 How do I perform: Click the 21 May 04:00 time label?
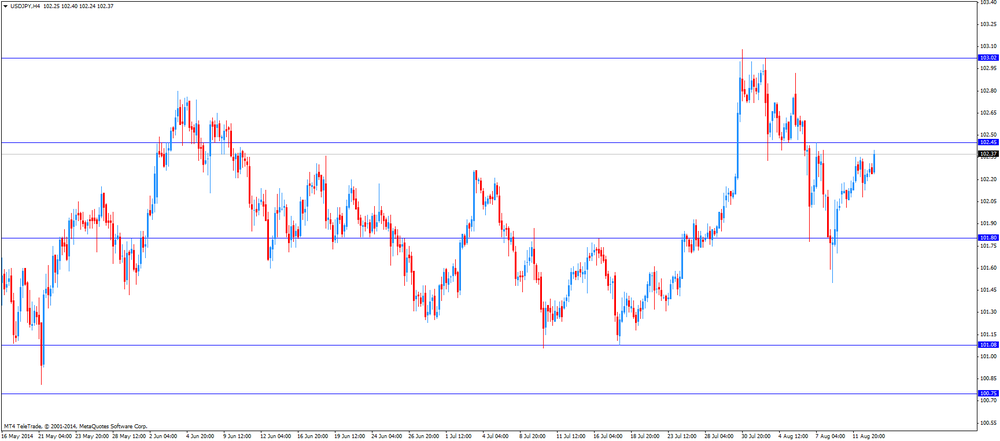[55, 437]
